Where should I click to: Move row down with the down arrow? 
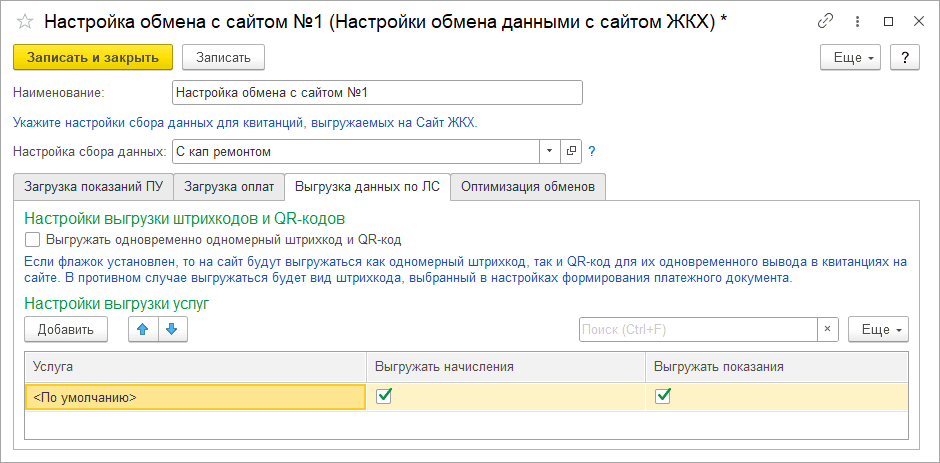click(x=171, y=329)
